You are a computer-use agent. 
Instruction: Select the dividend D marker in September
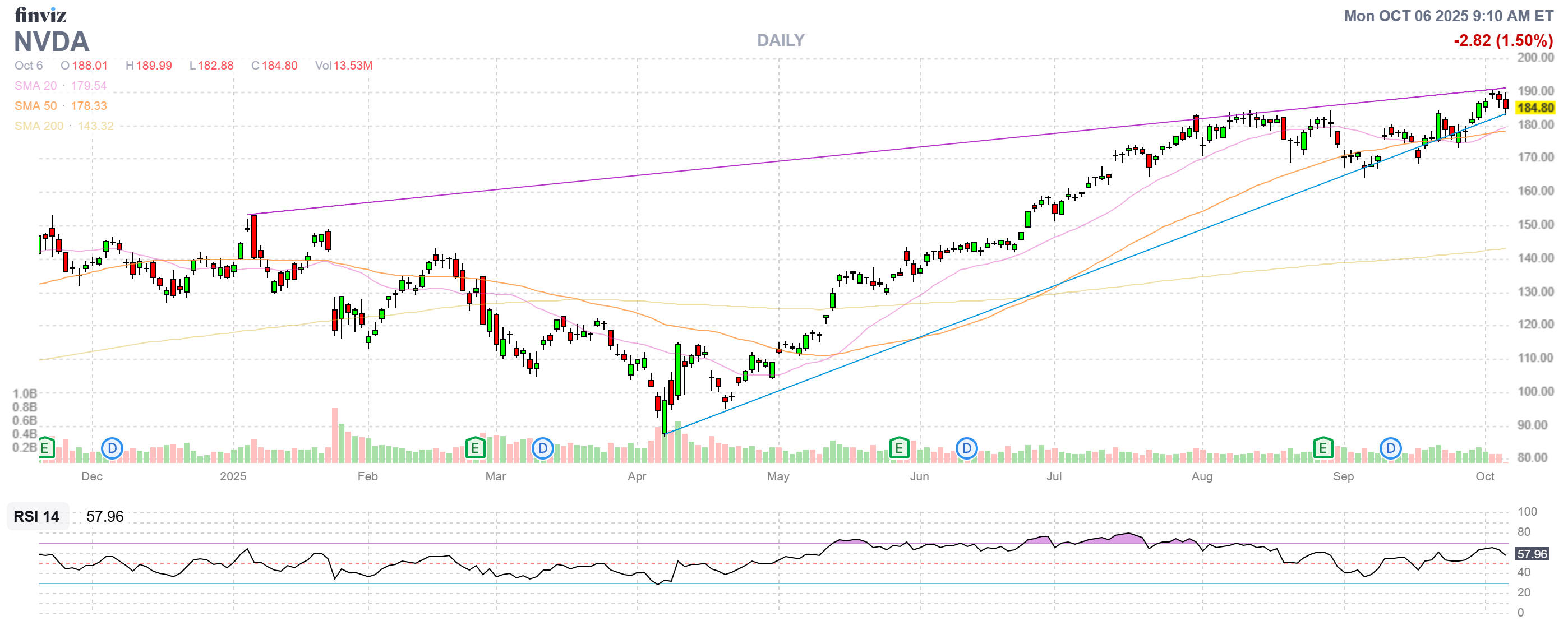(1390, 449)
